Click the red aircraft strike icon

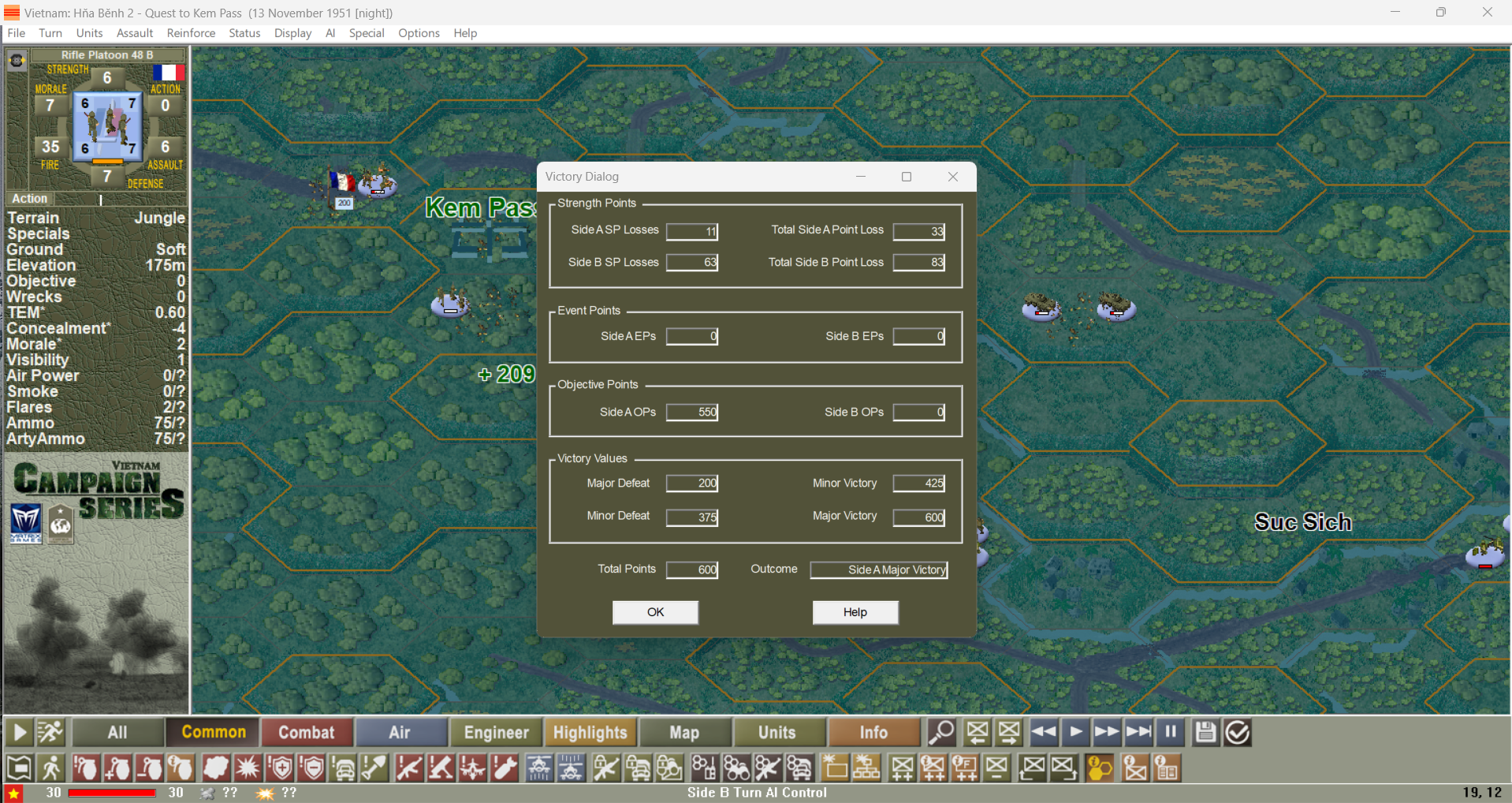[473, 768]
